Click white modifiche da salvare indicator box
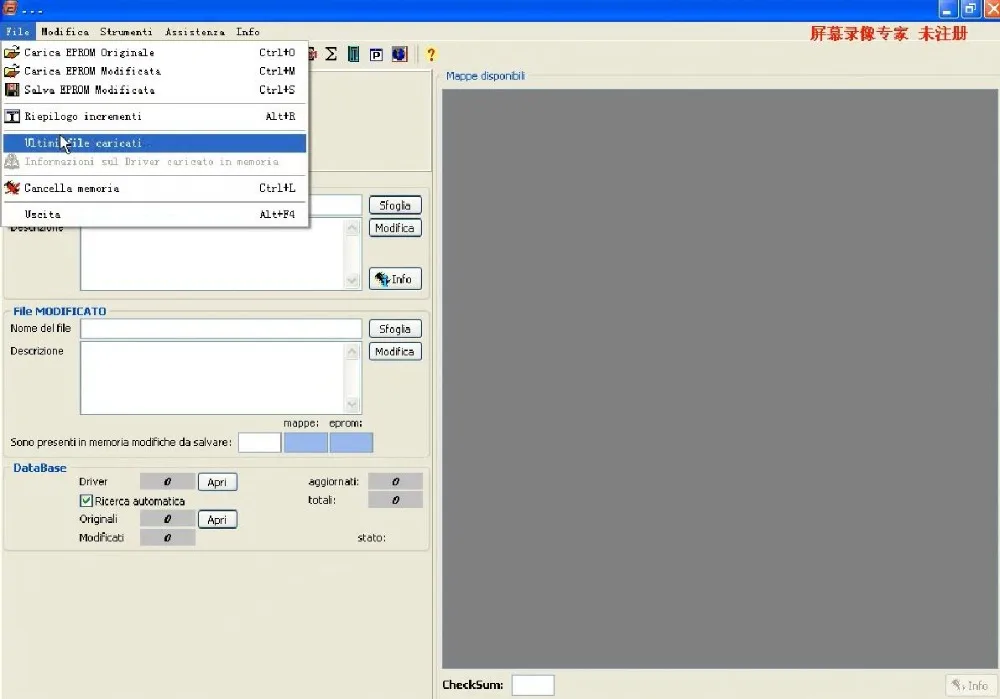The height and width of the screenshot is (699, 1000). (260, 443)
